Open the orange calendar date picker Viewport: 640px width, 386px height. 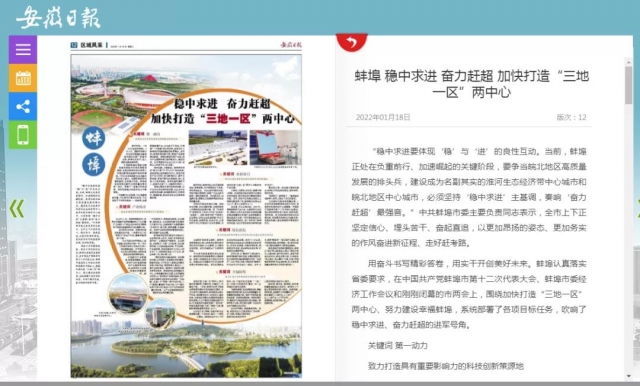pos(23,78)
